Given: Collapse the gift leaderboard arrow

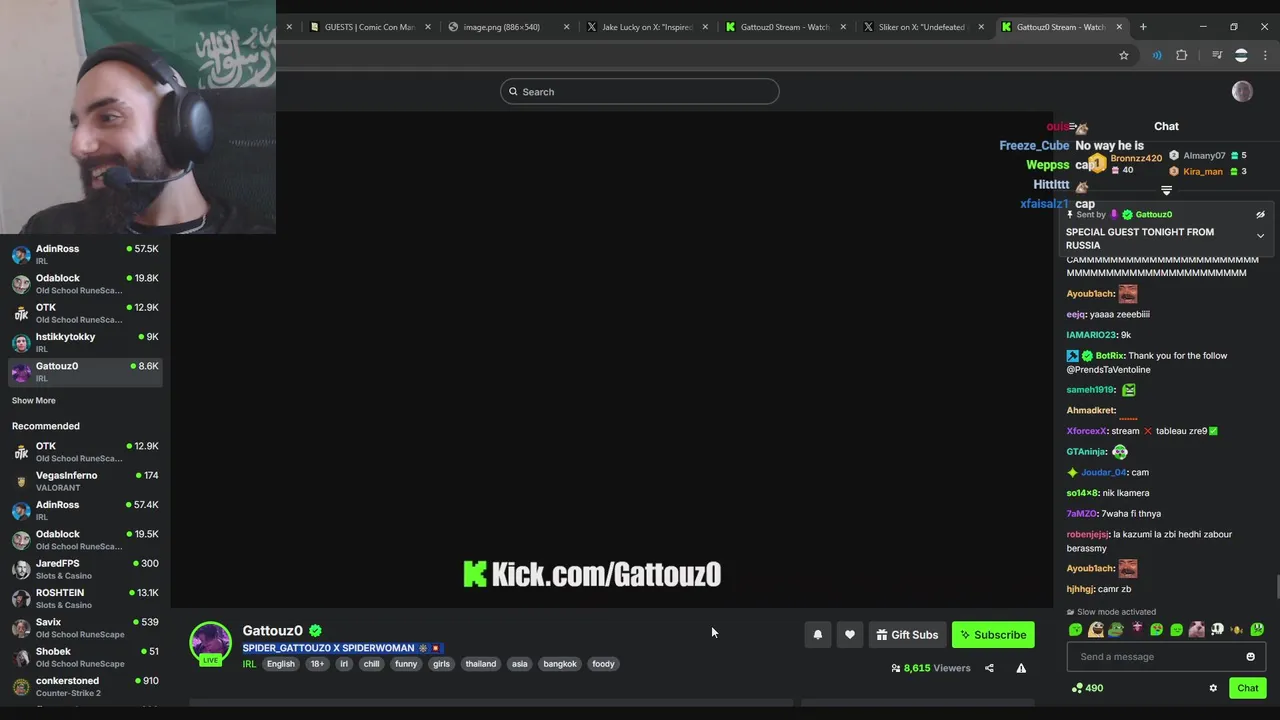Looking at the screenshot, I should (1166, 190).
